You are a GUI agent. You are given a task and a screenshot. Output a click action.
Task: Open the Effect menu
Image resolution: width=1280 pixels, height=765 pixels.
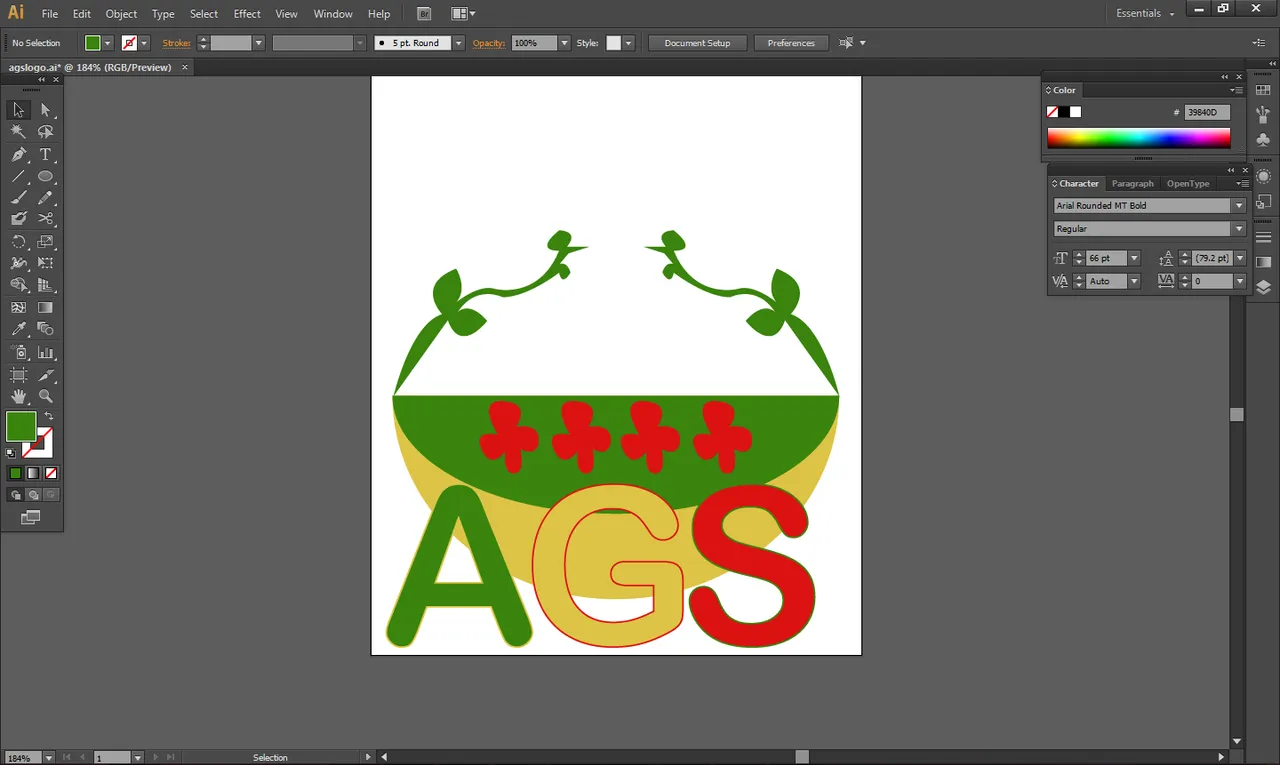coord(247,14)
